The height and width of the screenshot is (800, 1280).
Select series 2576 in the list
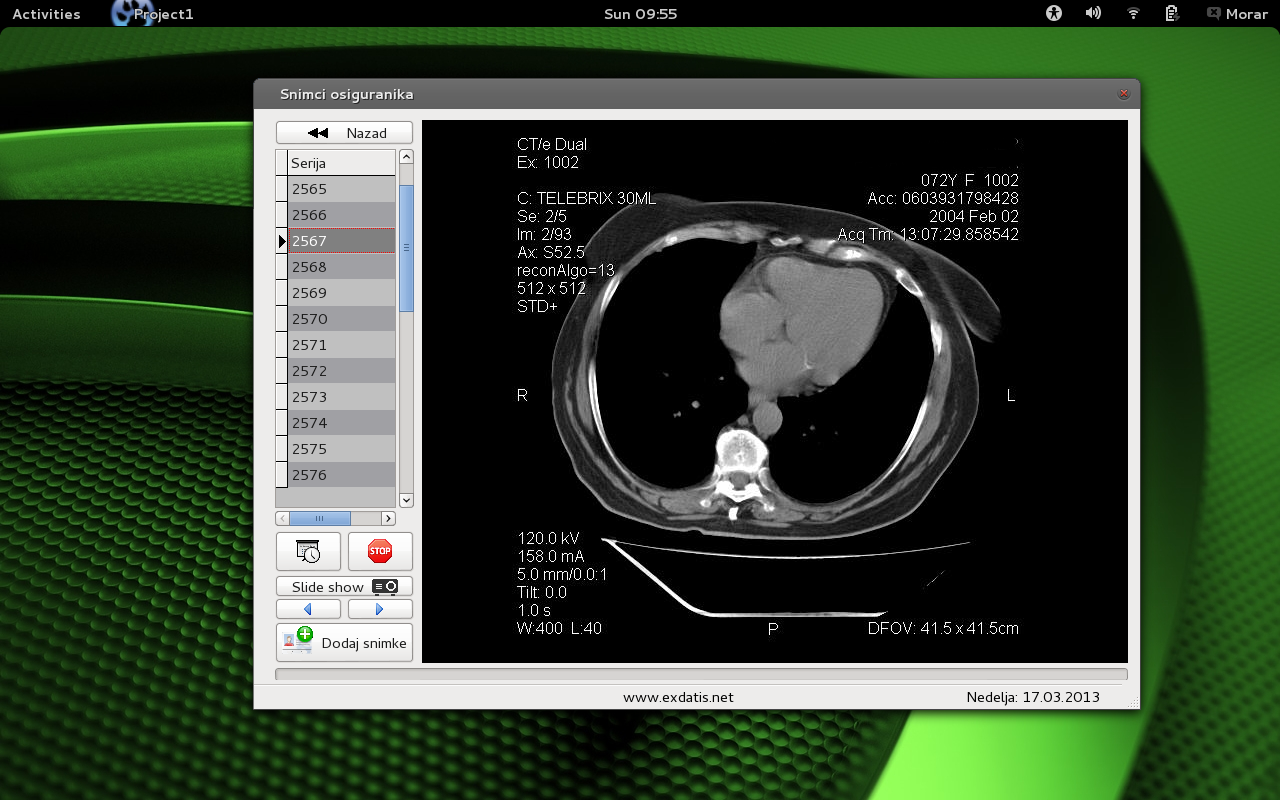(x=342, y=475)
